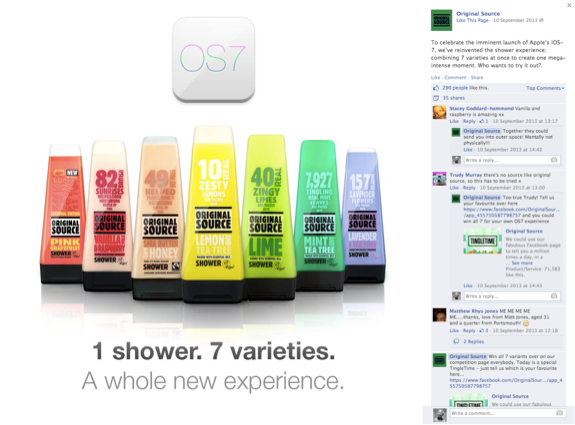Click the Share link under the post
Viewport: 575px width, 425px height.
[x=477, y=77]
